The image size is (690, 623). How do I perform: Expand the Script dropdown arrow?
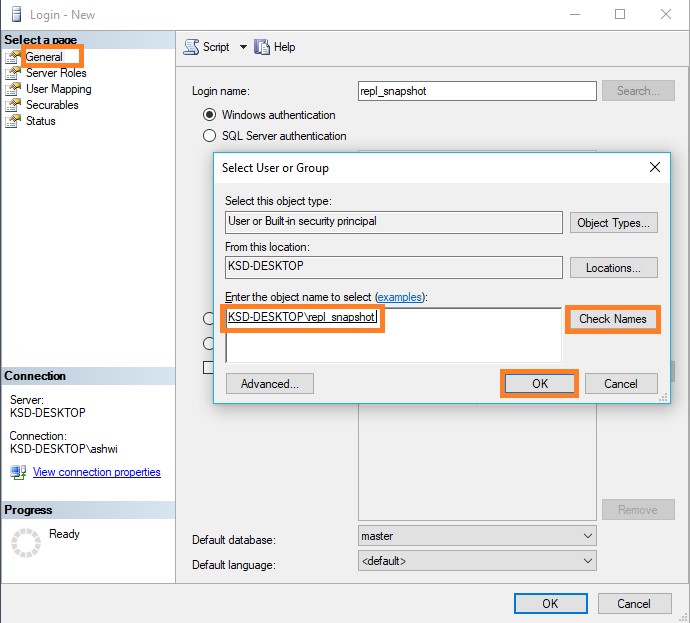(x=242, y=47)
